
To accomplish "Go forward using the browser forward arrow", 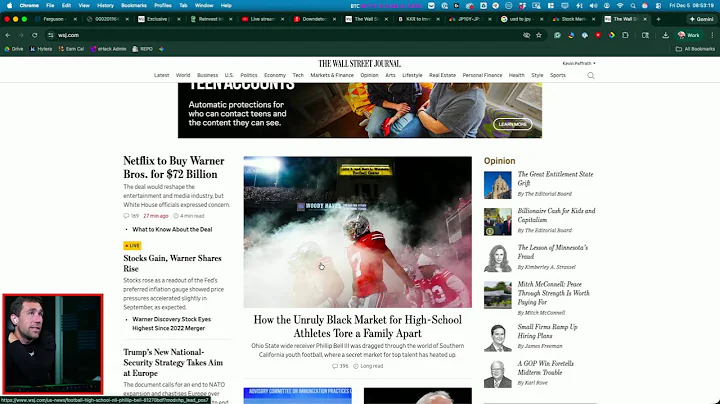I will (21, 35).
